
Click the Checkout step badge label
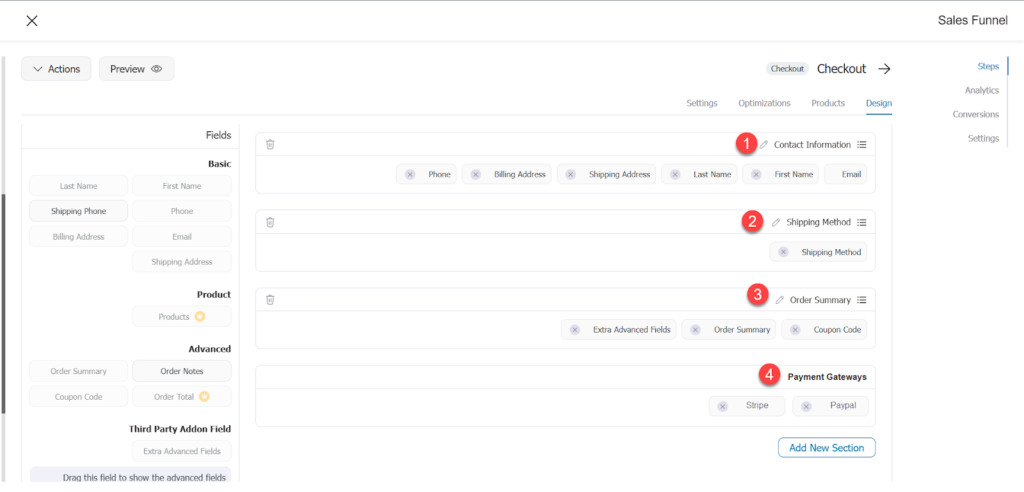click(787, 69)
